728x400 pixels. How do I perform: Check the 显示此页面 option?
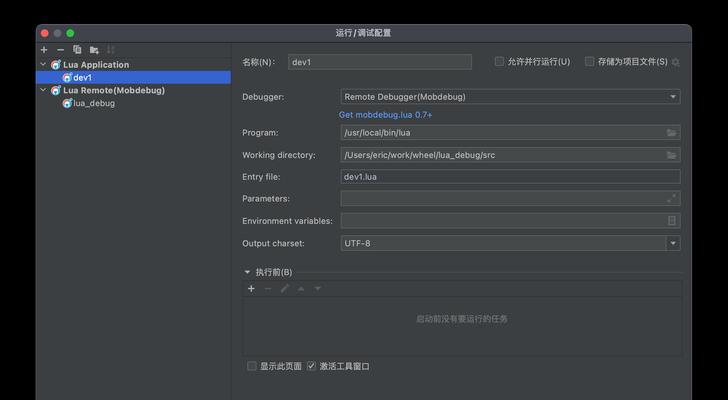(x=252, y=366)
